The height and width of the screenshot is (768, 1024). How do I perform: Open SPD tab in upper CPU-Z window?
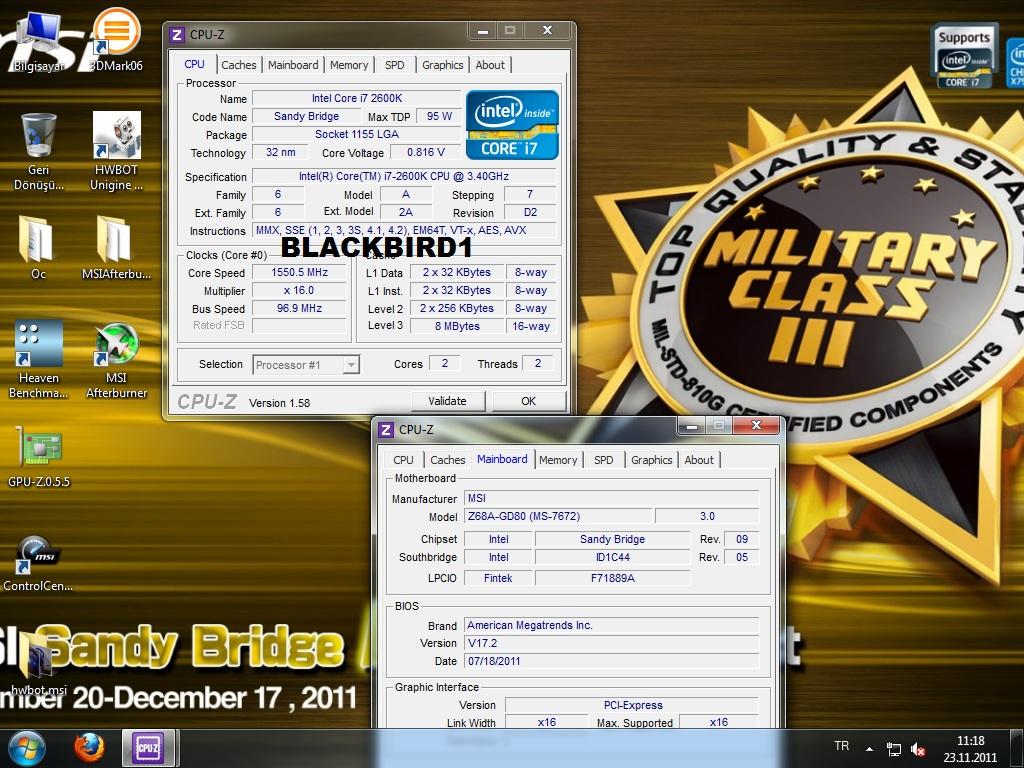(x=394, y=65)
